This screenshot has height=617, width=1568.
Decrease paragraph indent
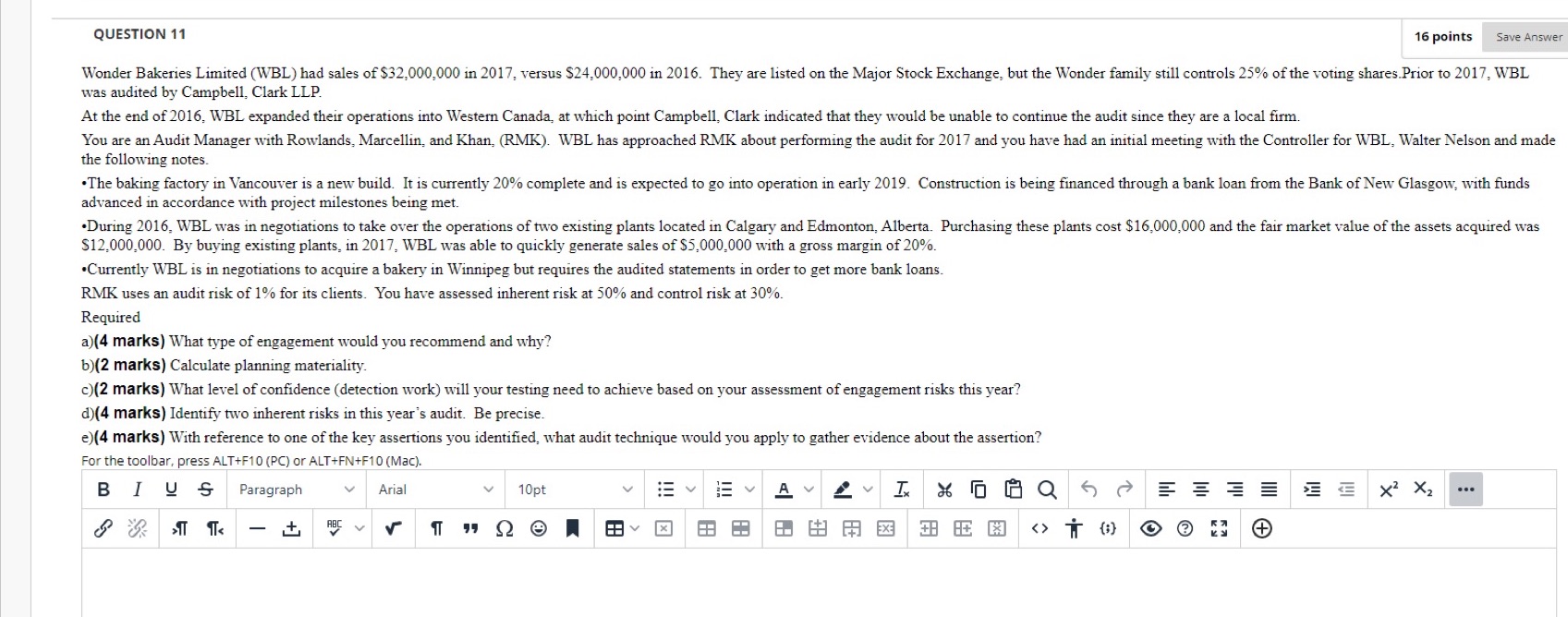tap(1346, 490)
